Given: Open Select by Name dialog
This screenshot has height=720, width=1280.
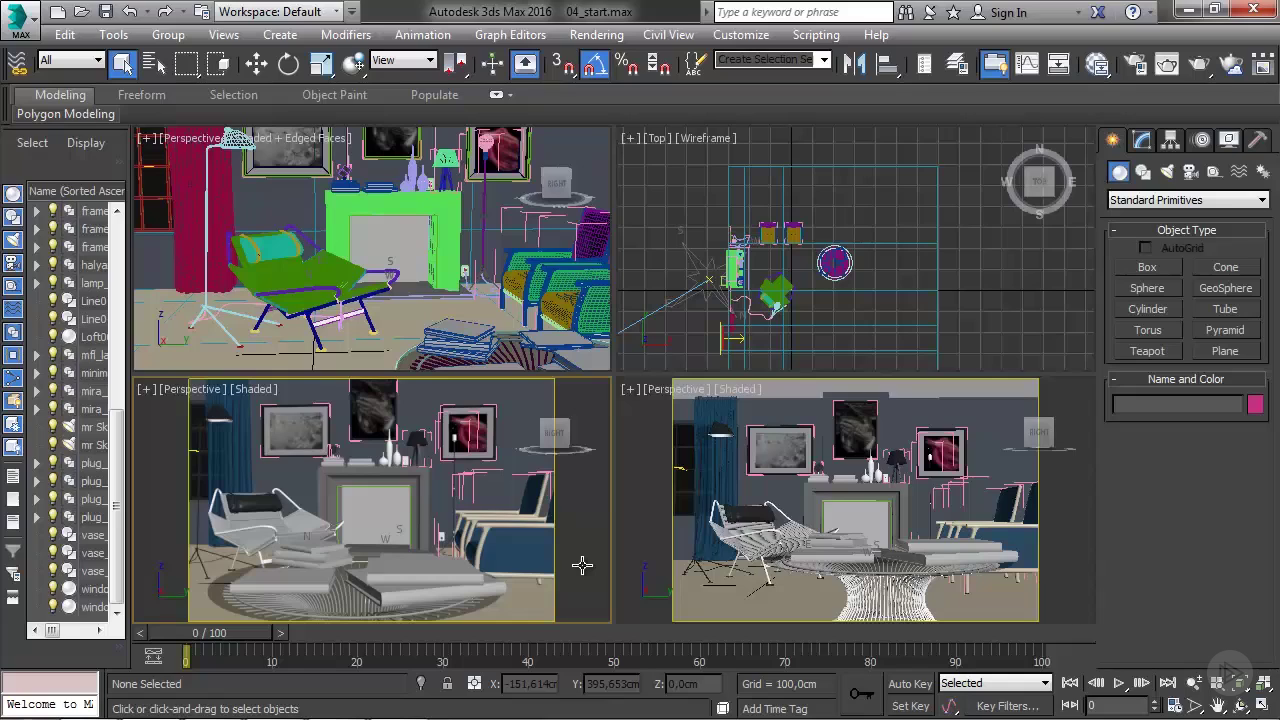Looking at the screenshot, I should click(x=154, y=63).
